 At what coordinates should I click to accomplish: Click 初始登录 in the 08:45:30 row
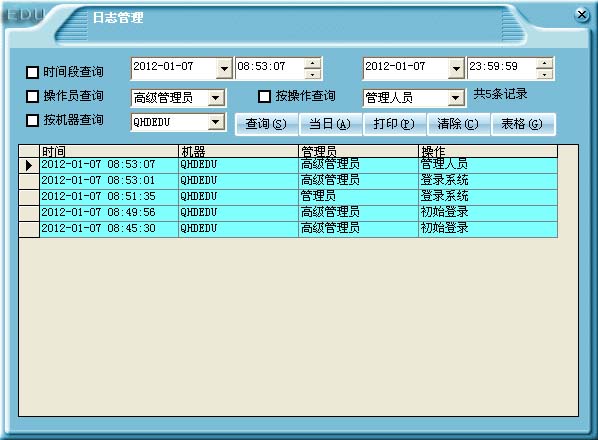(x=444, y=228)
